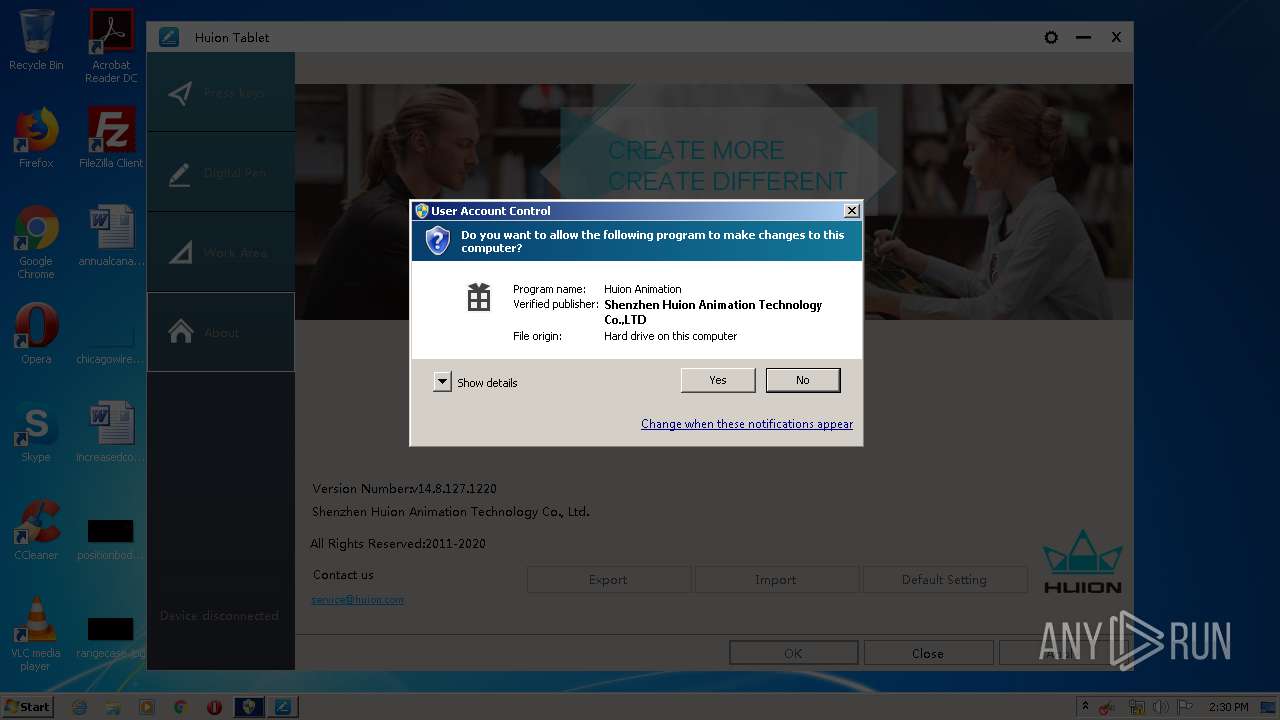Click the Huion crown logo

click(1083, 562)
